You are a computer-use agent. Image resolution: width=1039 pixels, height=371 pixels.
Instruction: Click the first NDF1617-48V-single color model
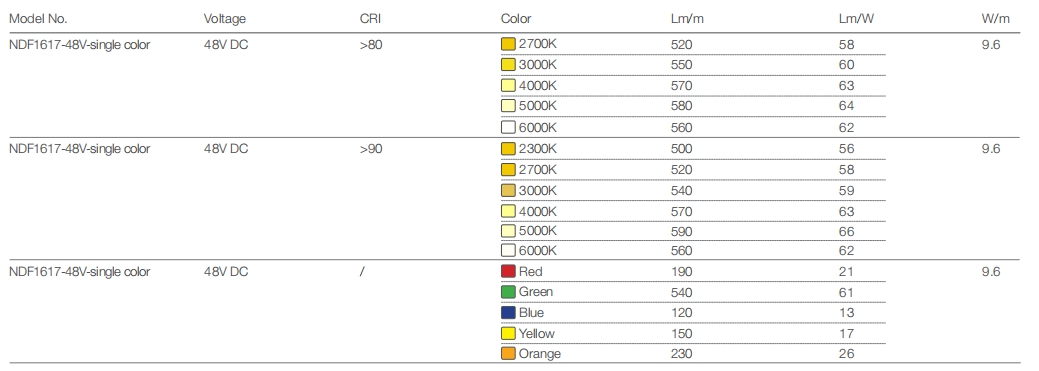click(80, 45)
